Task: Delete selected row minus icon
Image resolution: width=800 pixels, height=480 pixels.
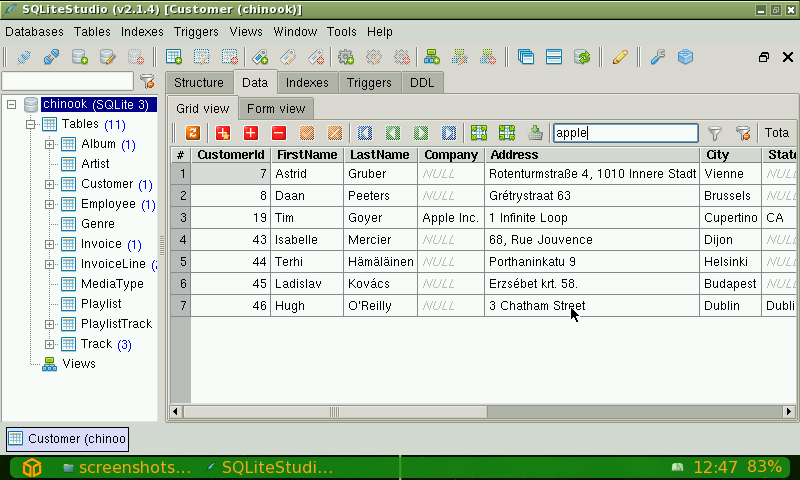Action: pyautogui.click(x=279, y=133)
